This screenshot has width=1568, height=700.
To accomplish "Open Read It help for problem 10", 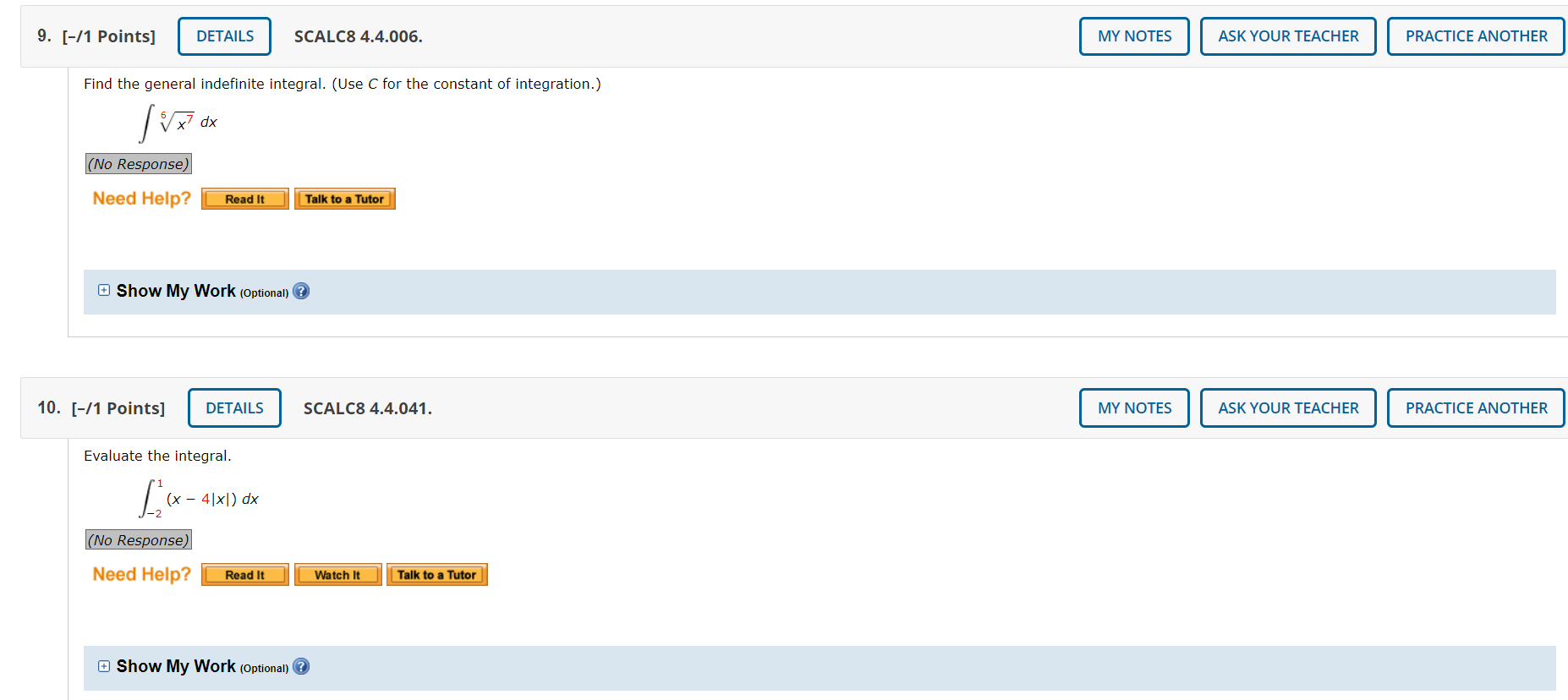I will tap(244, 574).
